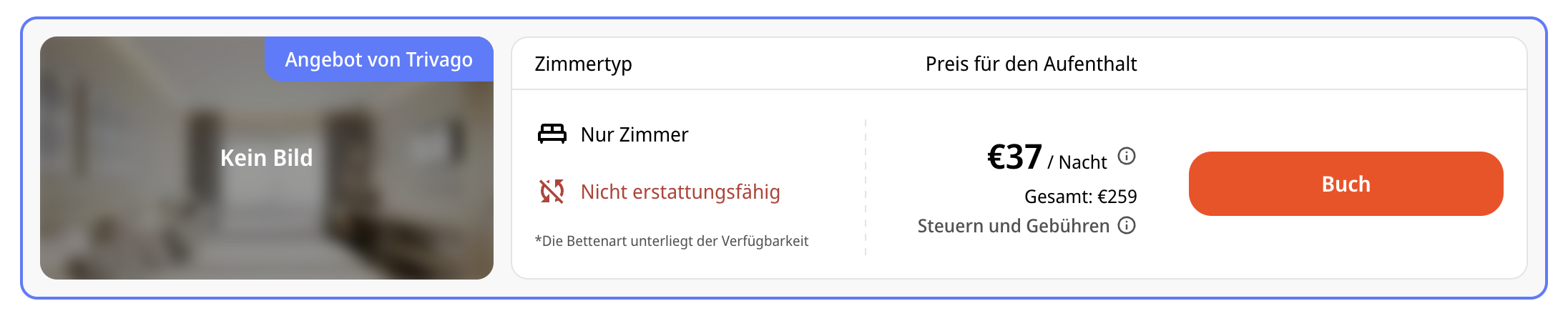Click info icon beside Steuern und Gebühren

pyautogui.click(x=1127, y=226)
